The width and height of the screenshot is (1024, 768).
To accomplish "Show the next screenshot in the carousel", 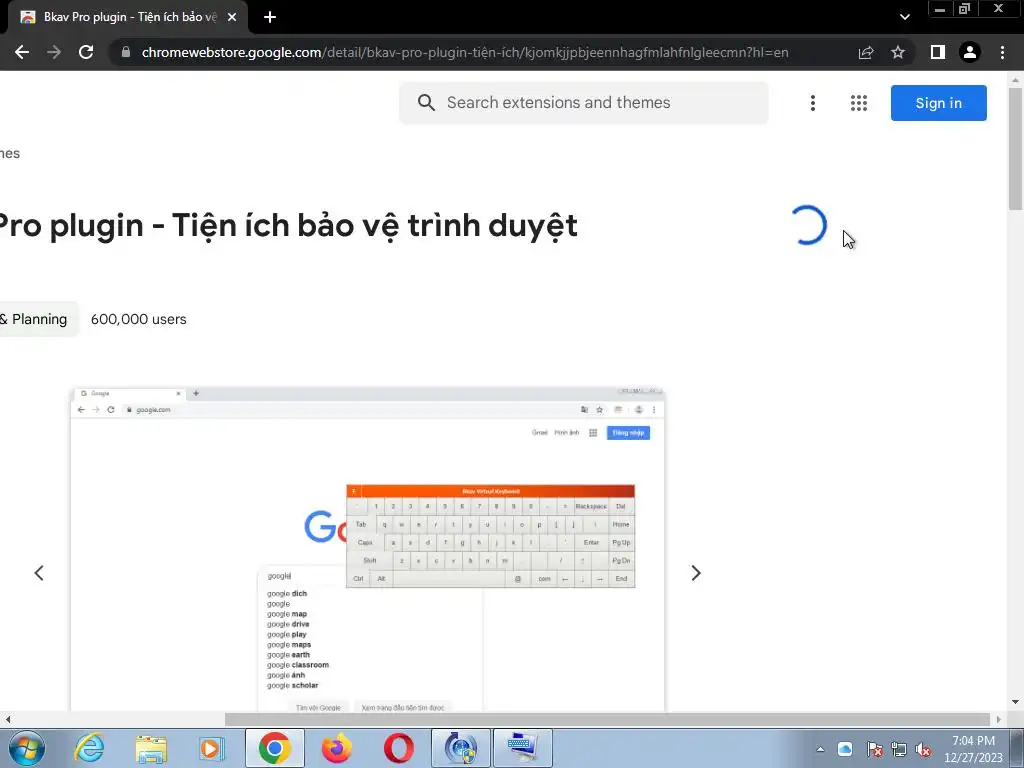I will 696,573.
